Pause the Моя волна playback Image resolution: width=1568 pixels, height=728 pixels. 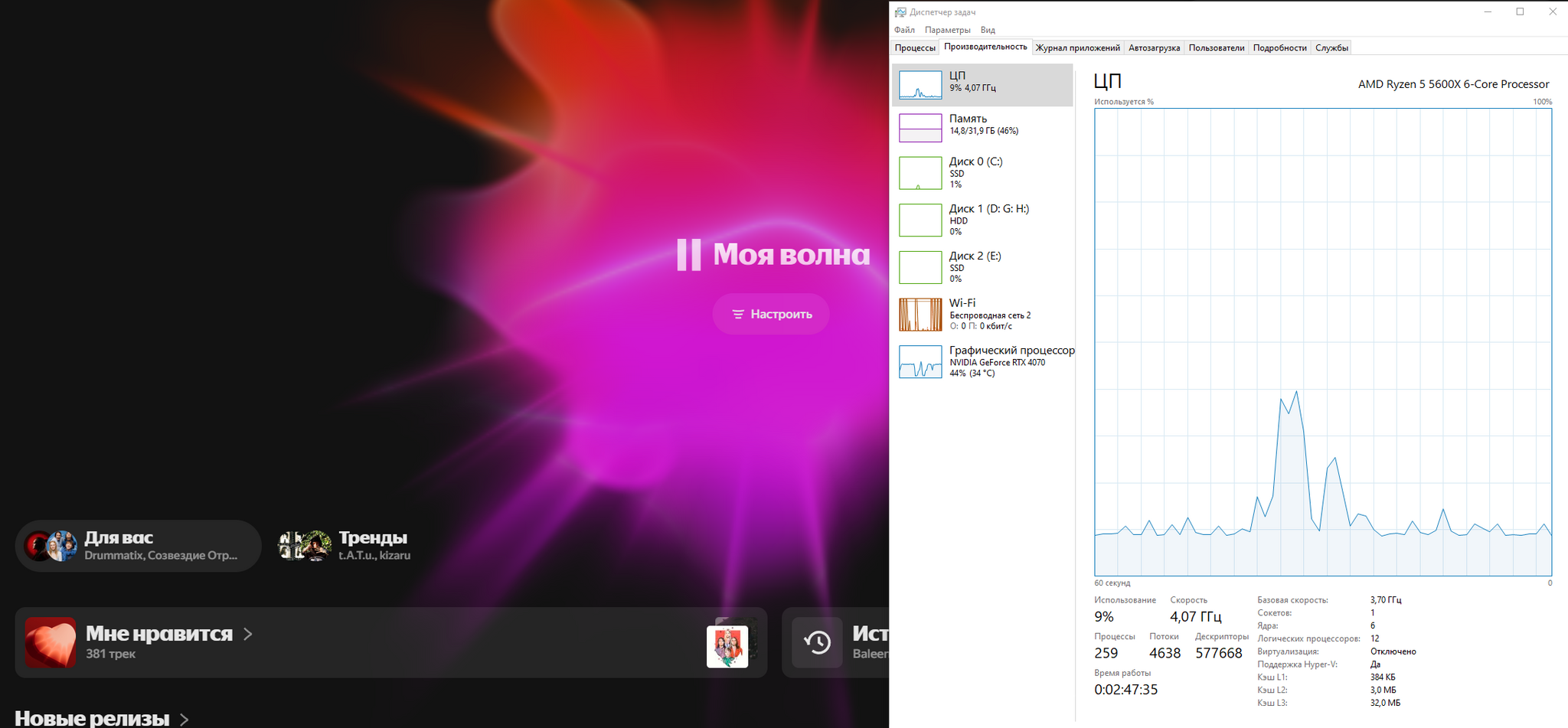click(688, 255)
